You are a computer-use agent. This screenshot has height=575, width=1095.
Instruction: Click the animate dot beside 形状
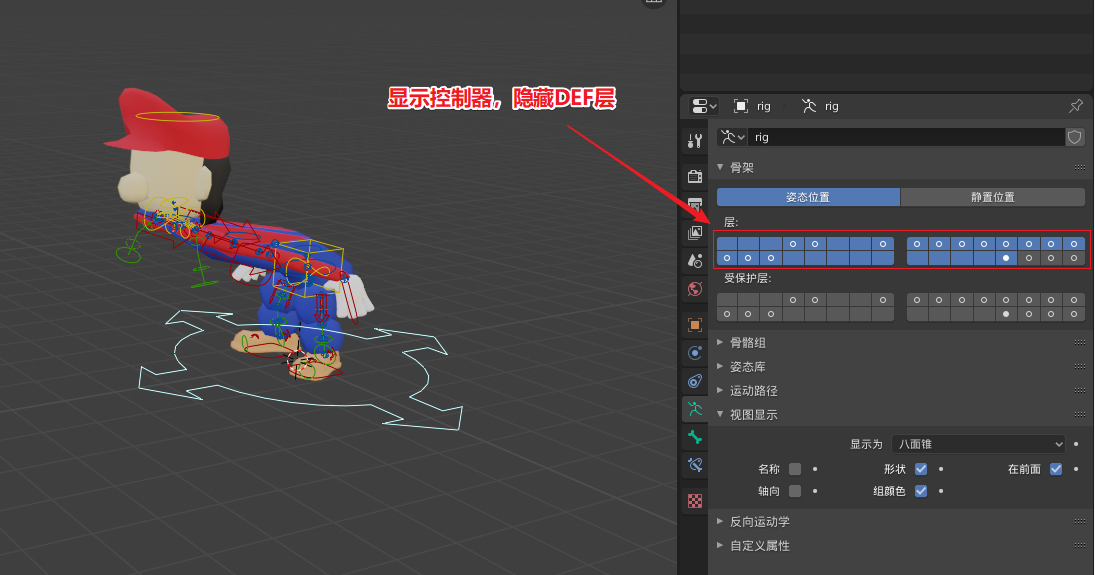[x=941, y=469]
